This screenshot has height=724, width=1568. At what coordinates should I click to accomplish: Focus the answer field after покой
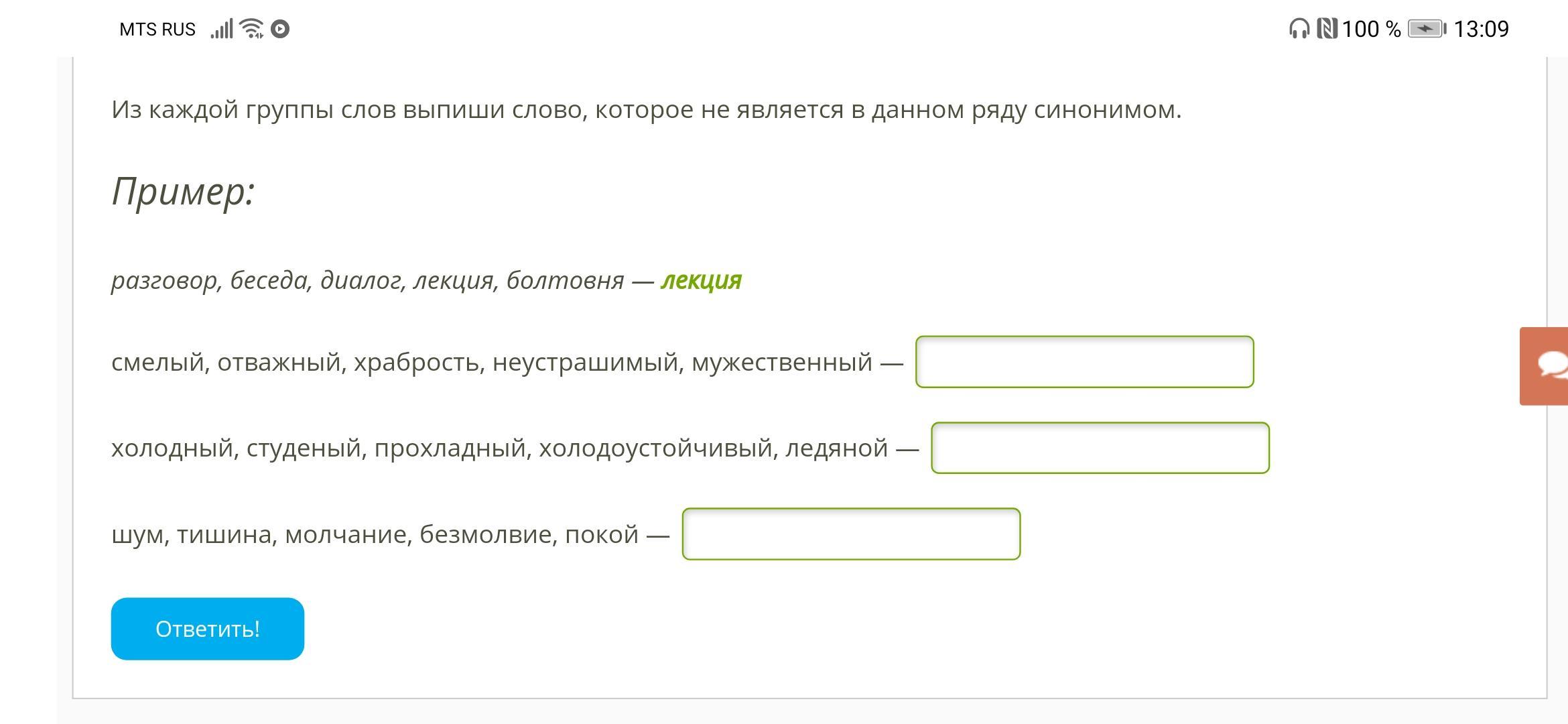pyautogui.click(x=851, y=534)
